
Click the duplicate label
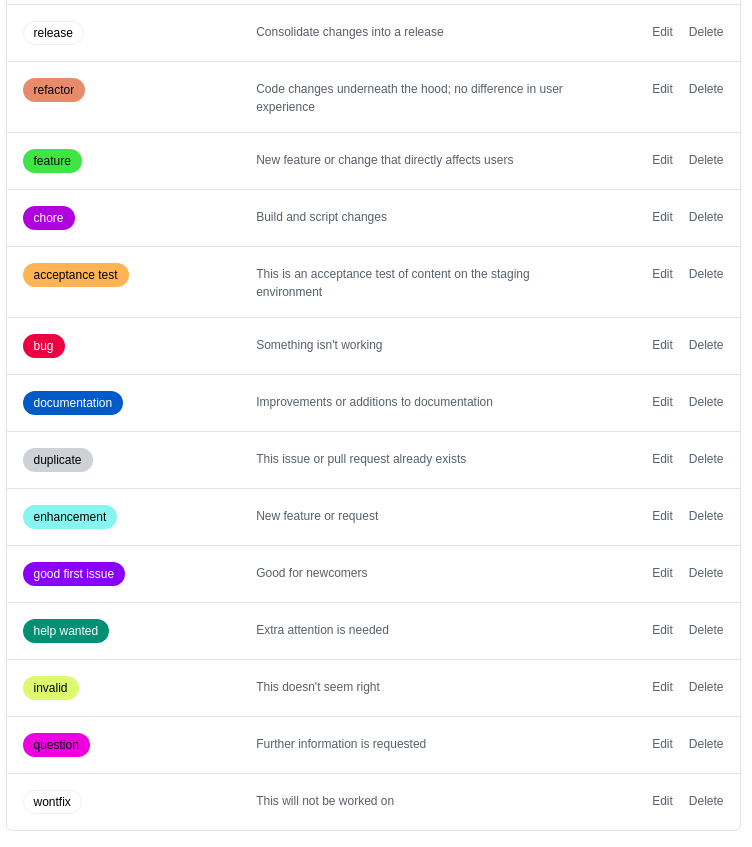tap(57, 460)
